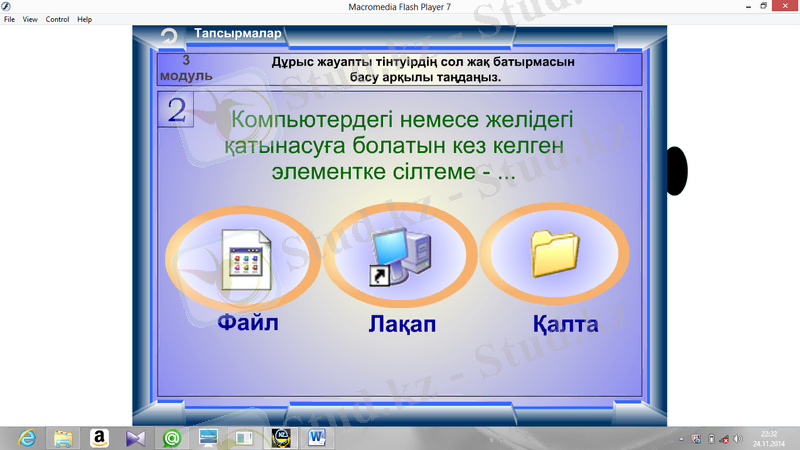Open Internet Explorer from the taskbar
Image resolution: width=800 pixels, height=450 pixels.
coord(27,437)
